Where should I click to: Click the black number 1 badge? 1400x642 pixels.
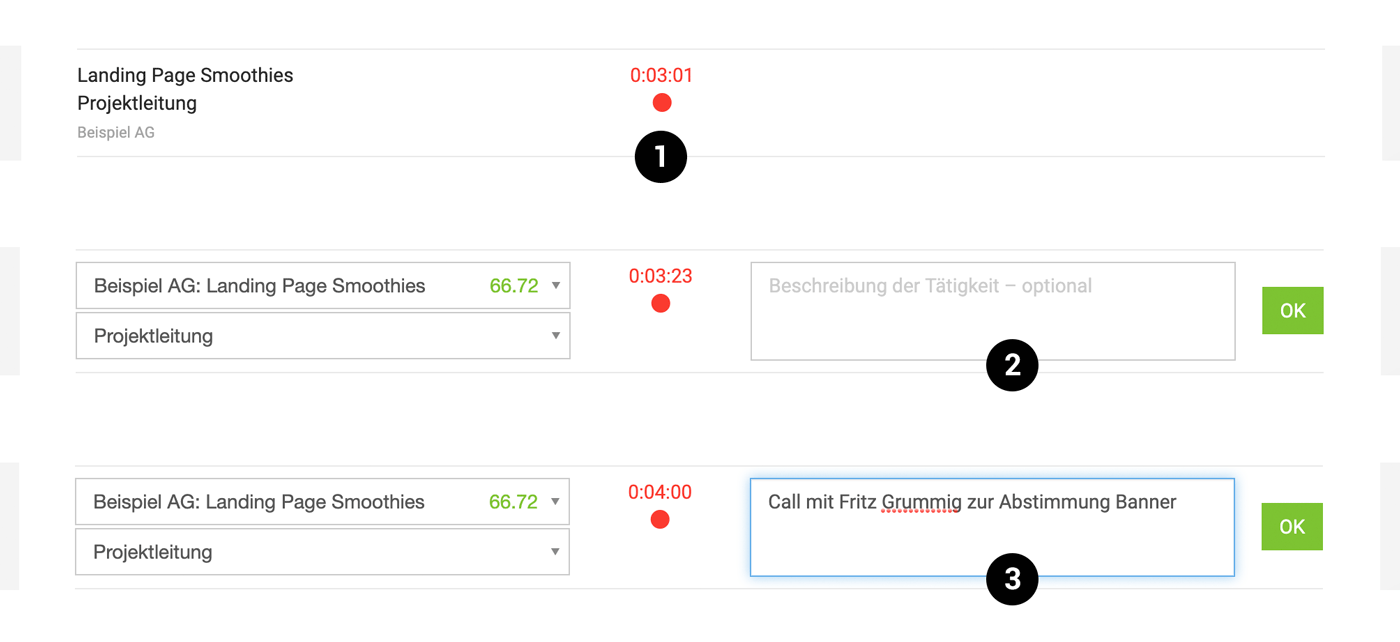pyautogui.click(x=661, y=157)
